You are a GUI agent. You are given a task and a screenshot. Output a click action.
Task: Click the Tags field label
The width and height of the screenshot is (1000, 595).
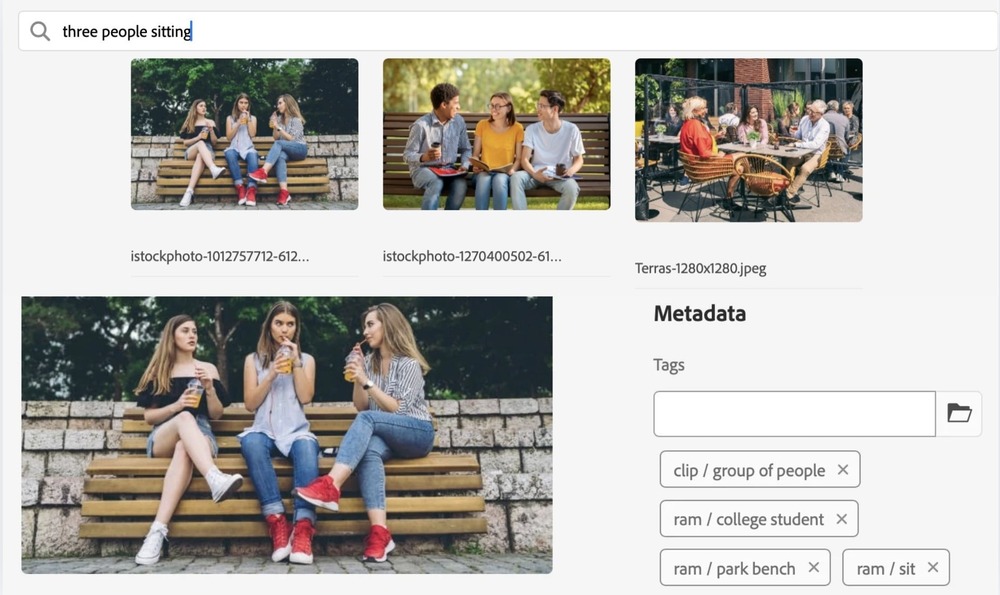[x=669, y=365]
